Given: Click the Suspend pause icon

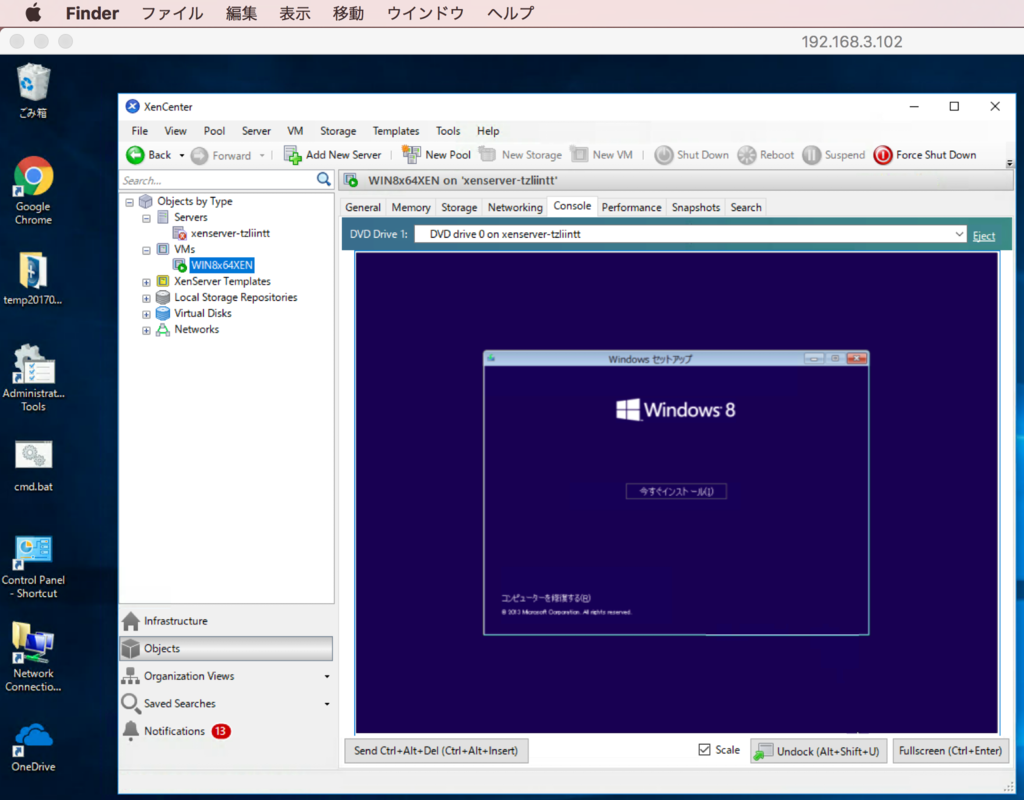Looking at the screenshot, I should click(x=811, y=155).
